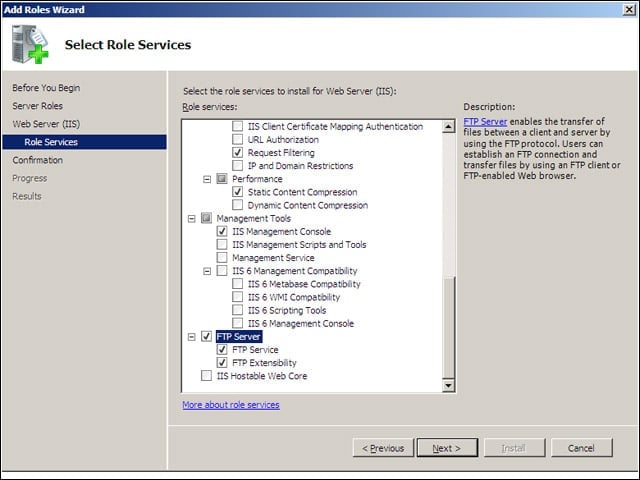Check IIS 6 Management Console box
The width and height of the screenshot is (640, 480).
click(237, 323)
